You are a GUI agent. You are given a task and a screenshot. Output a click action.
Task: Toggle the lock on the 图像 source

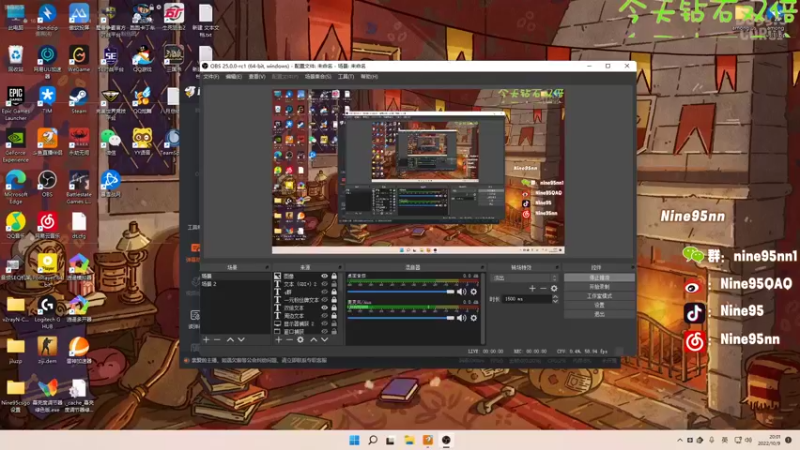click(334, 276)
